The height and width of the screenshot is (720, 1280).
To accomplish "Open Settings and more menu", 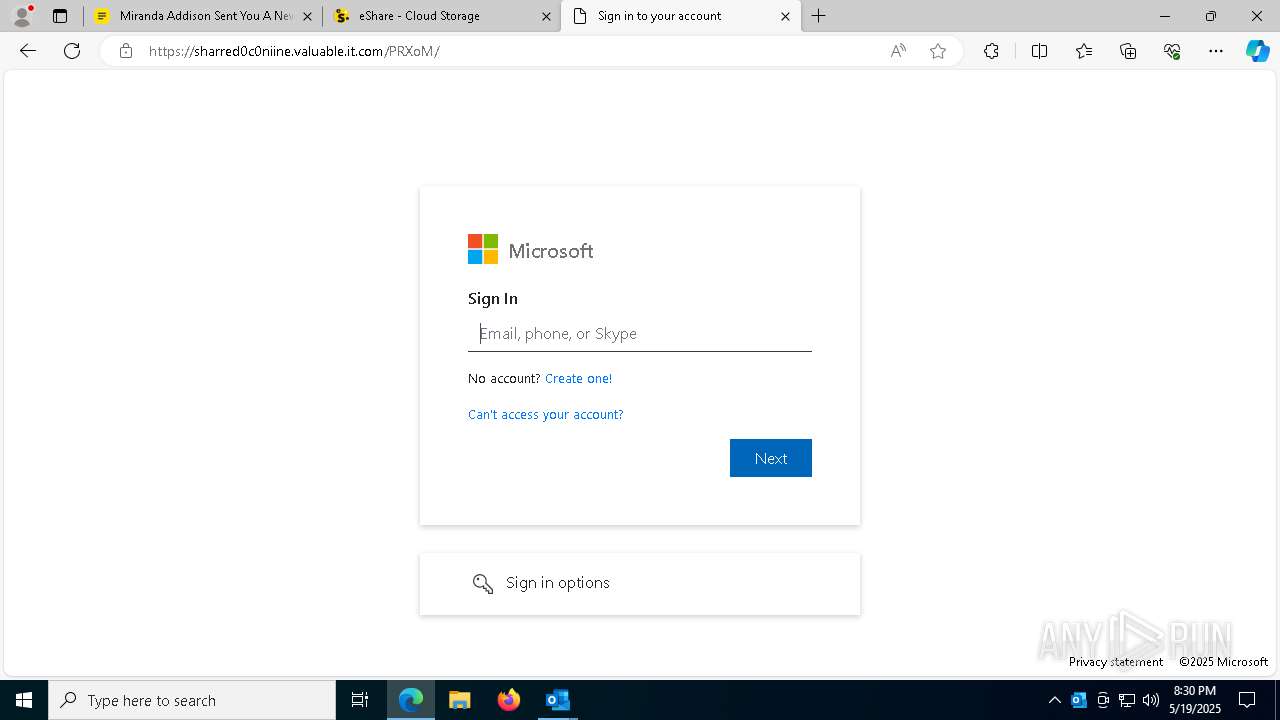I will 1216,51.
